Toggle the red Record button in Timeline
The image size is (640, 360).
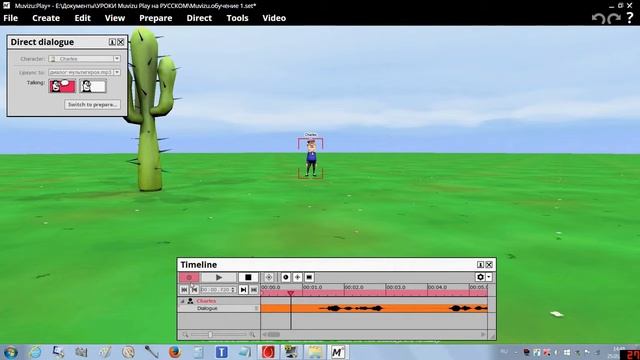tap(189, 278)
